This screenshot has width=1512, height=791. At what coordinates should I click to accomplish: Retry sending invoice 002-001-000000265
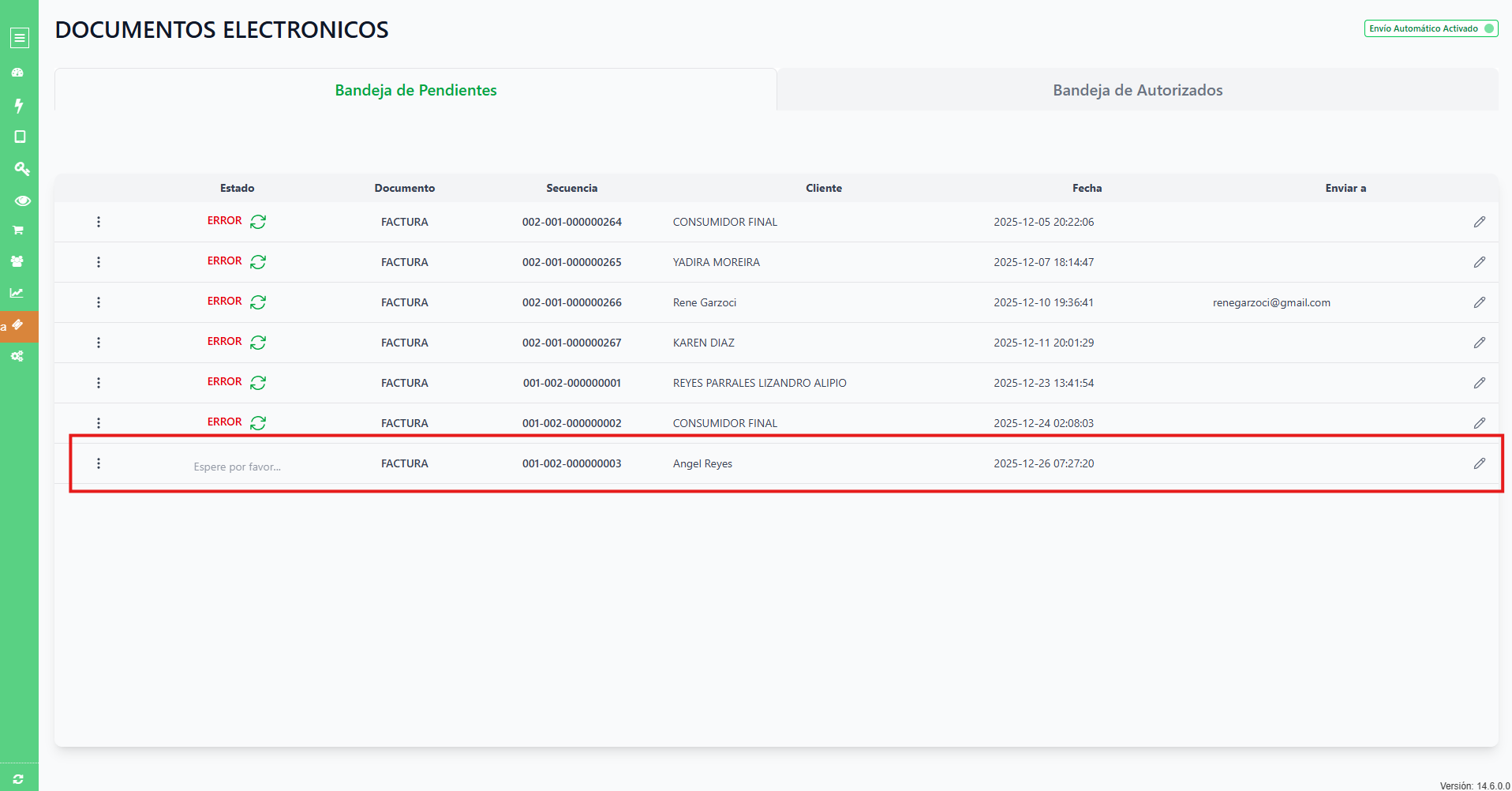[258, 262]
